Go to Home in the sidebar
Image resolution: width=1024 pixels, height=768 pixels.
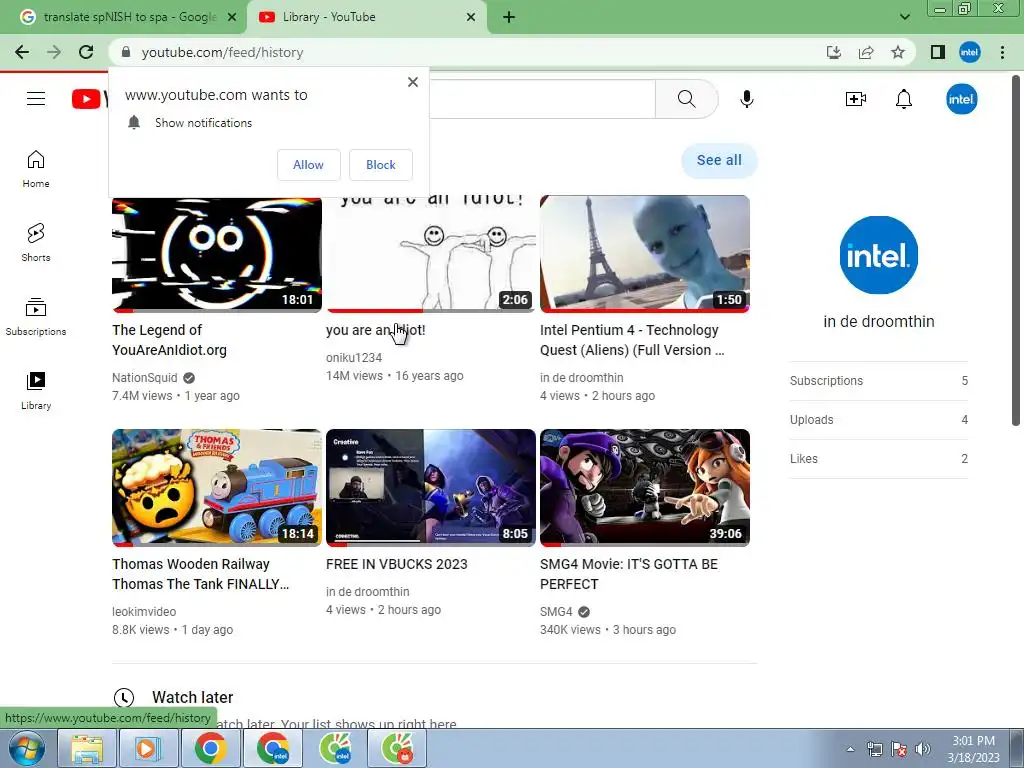point(36,168)
